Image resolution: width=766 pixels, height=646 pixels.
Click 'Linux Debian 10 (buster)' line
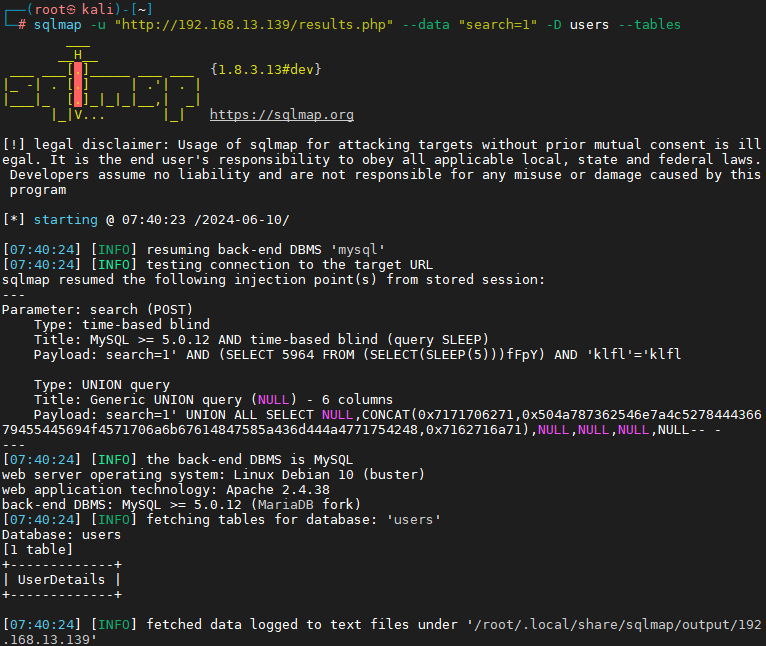coord(213,475)
